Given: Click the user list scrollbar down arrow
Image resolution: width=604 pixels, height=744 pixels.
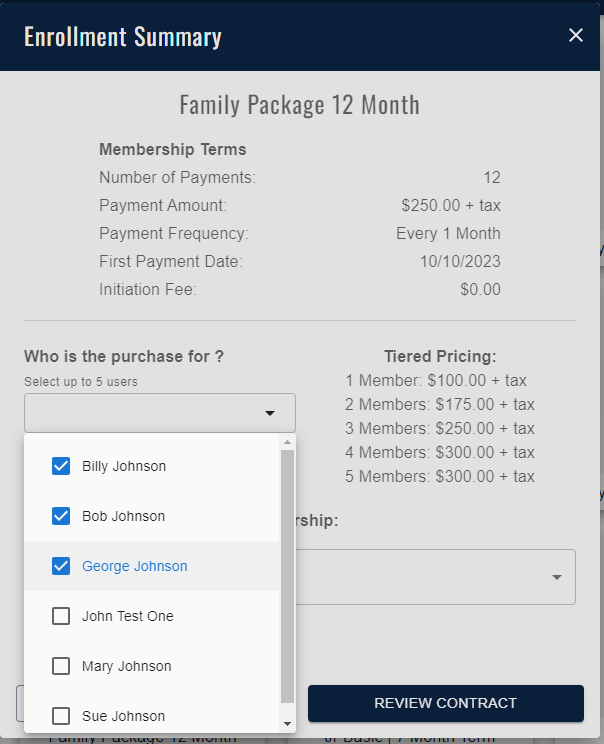Looking at the screenshot, I should tap(288, 723).
